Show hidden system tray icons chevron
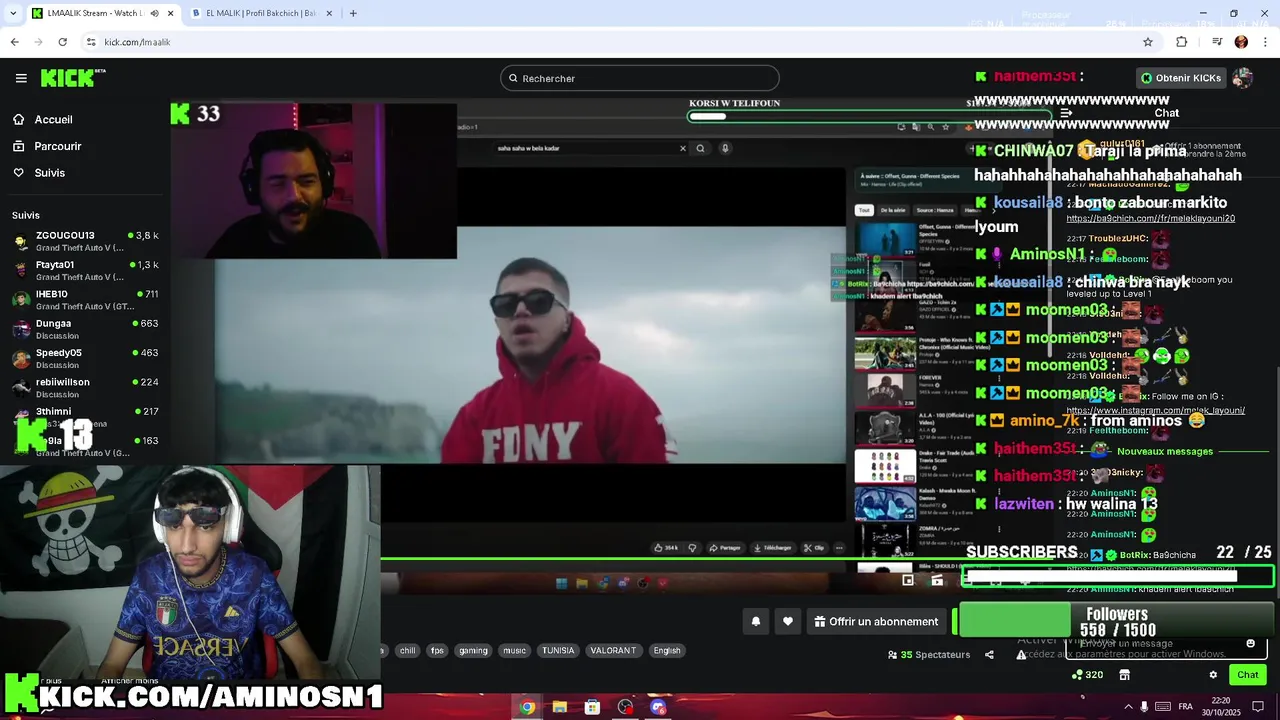Image resolution: width=1280 pixels, height=720 pixels. [x=1129, y=707]
